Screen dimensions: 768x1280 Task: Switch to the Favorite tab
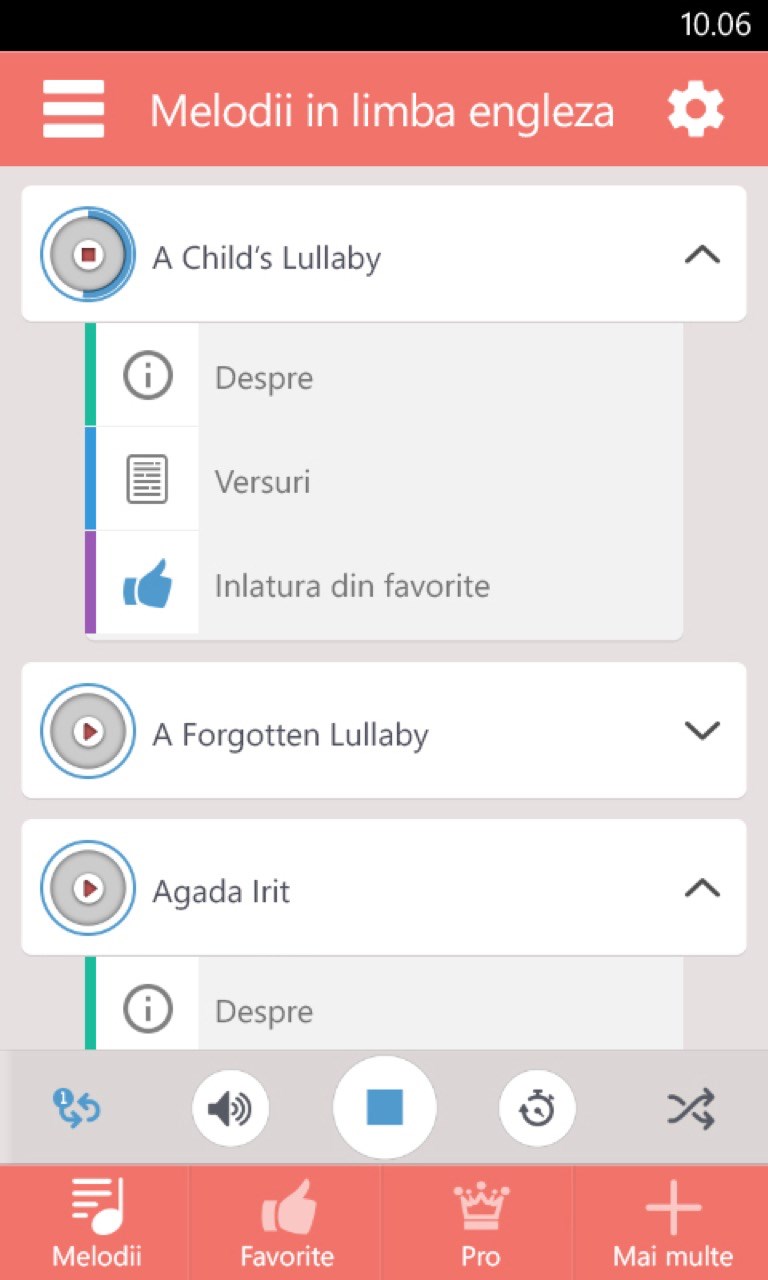[x=287, y=1222]
